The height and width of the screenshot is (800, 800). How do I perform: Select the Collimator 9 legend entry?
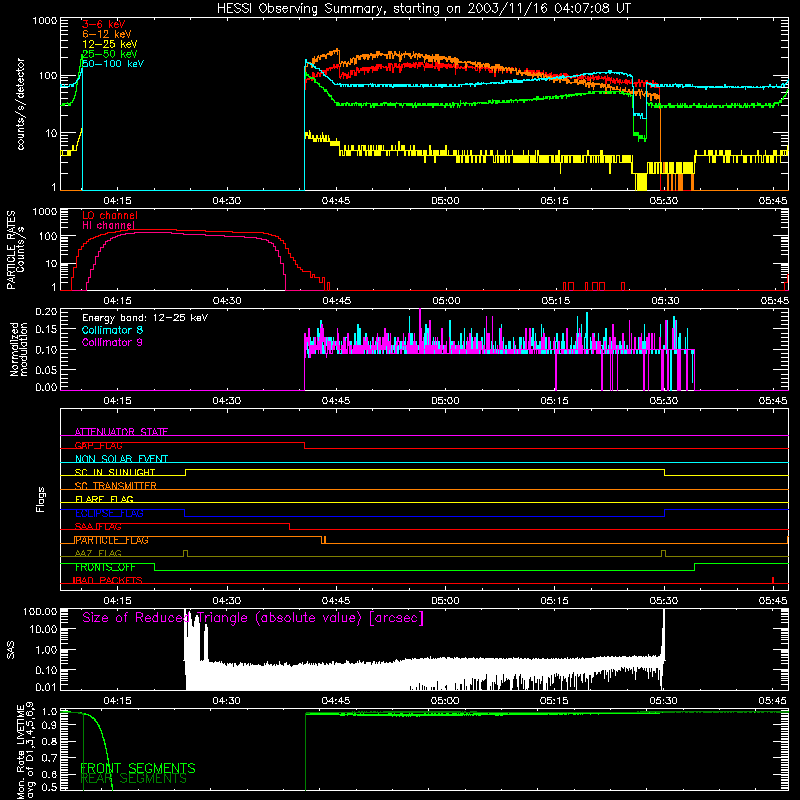(112, 342)
